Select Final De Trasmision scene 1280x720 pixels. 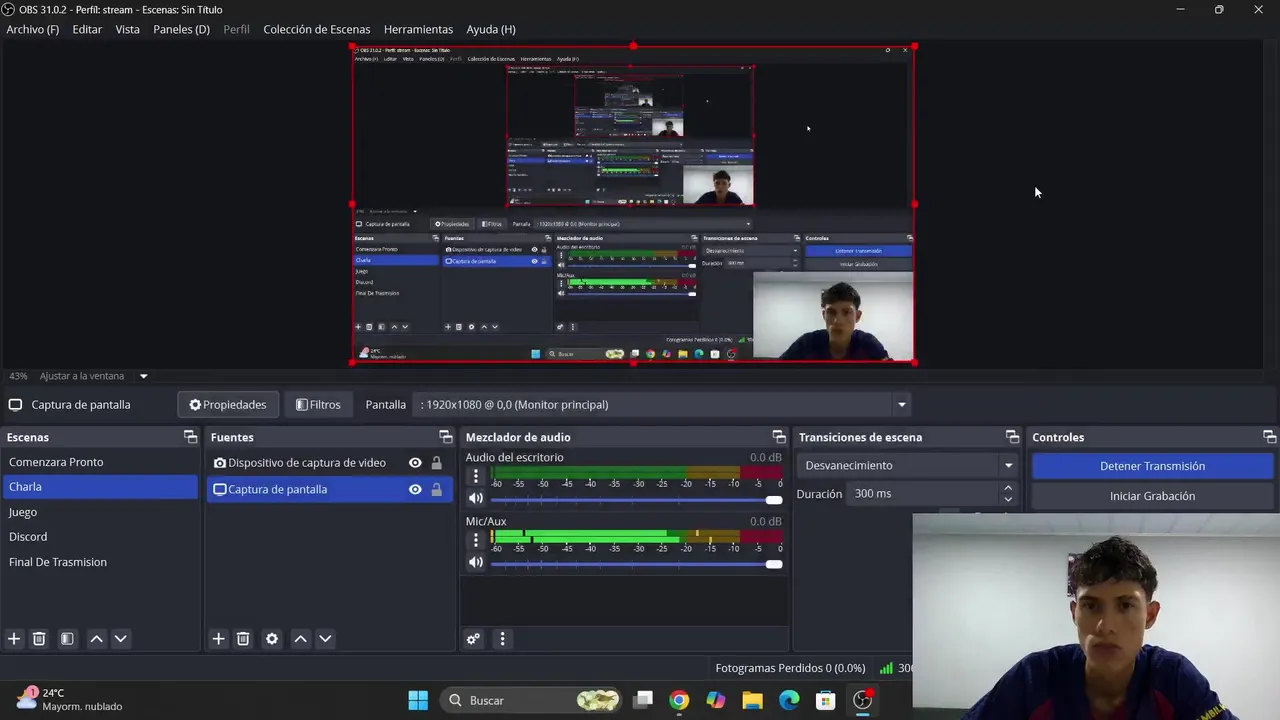(100, 562)
